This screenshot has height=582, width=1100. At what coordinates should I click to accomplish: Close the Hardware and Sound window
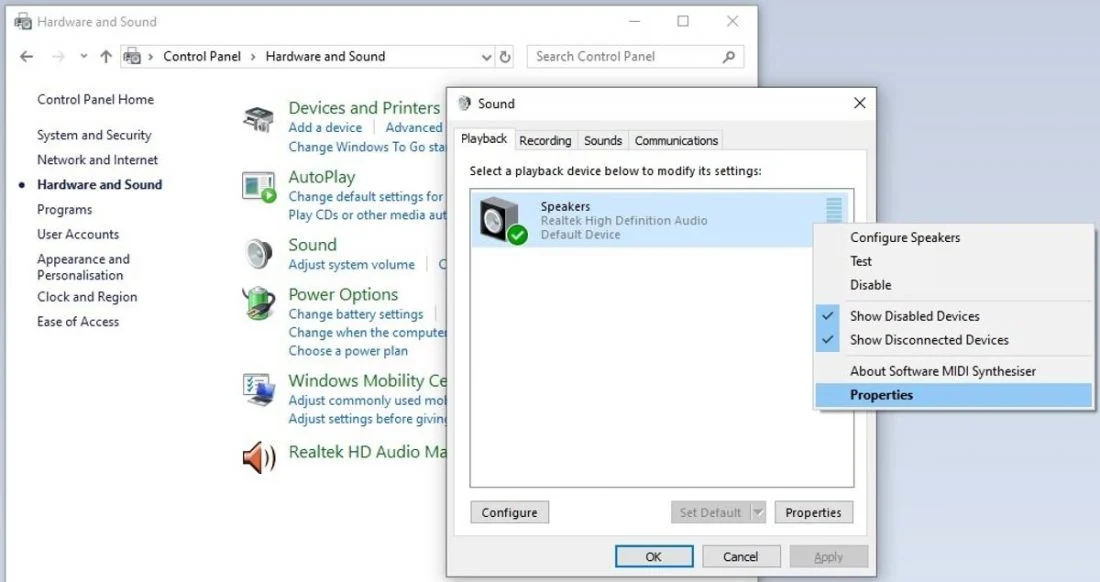732,22
